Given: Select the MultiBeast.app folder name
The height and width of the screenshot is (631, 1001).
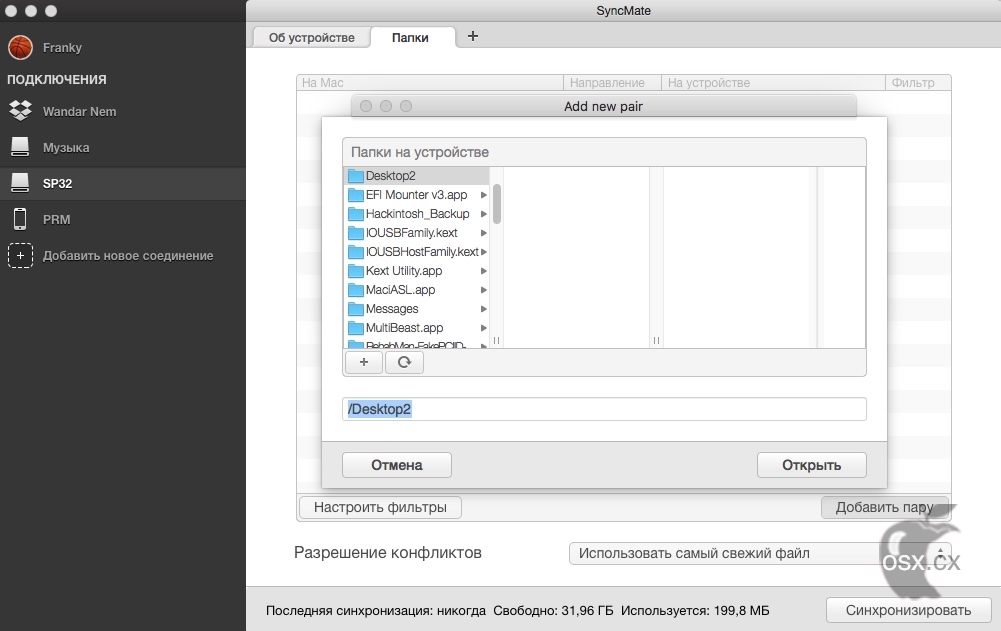Looking at the screenshot, I should (404, 328).
